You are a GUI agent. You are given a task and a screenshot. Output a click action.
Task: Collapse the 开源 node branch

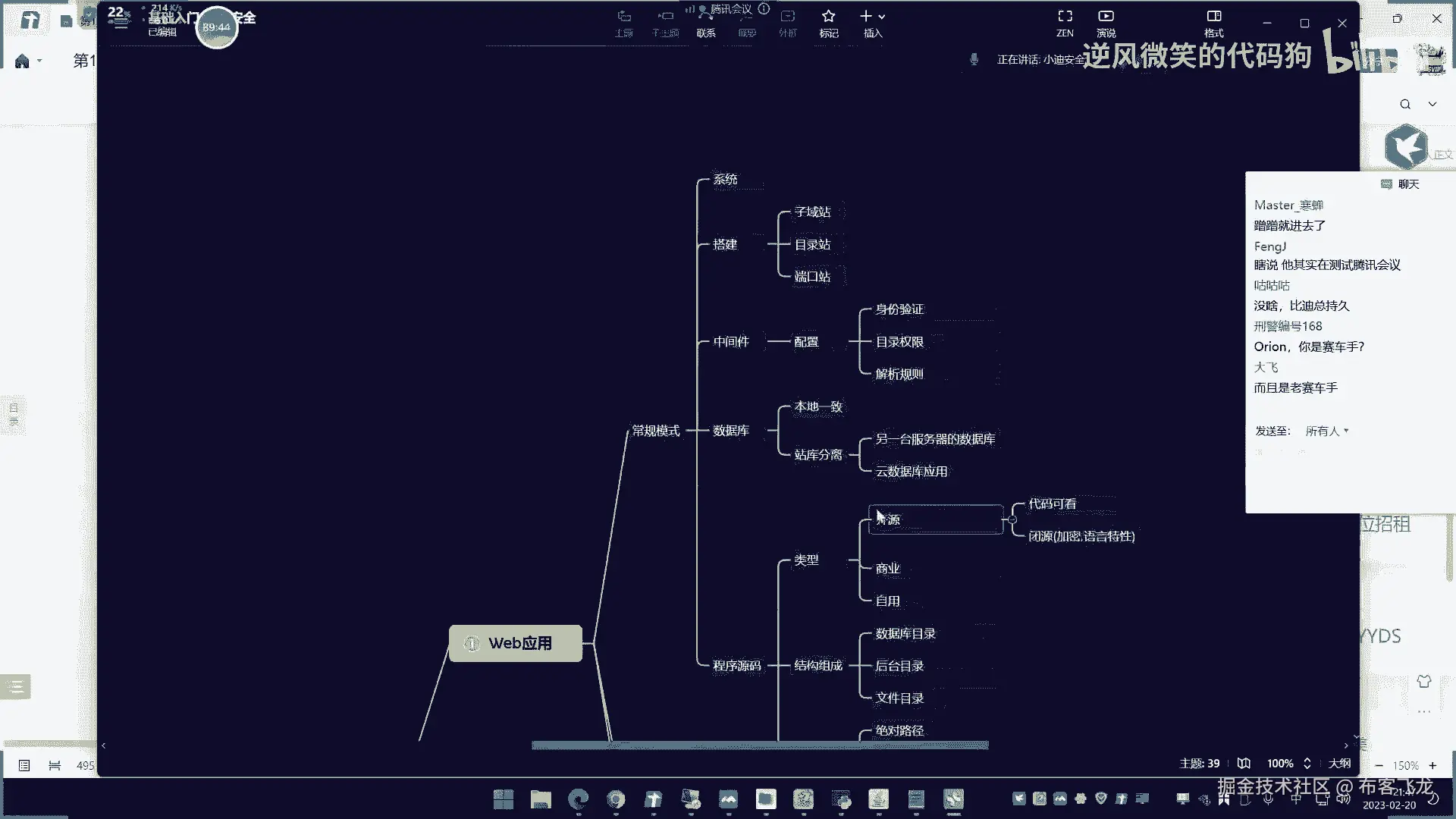coord(1012,519)
